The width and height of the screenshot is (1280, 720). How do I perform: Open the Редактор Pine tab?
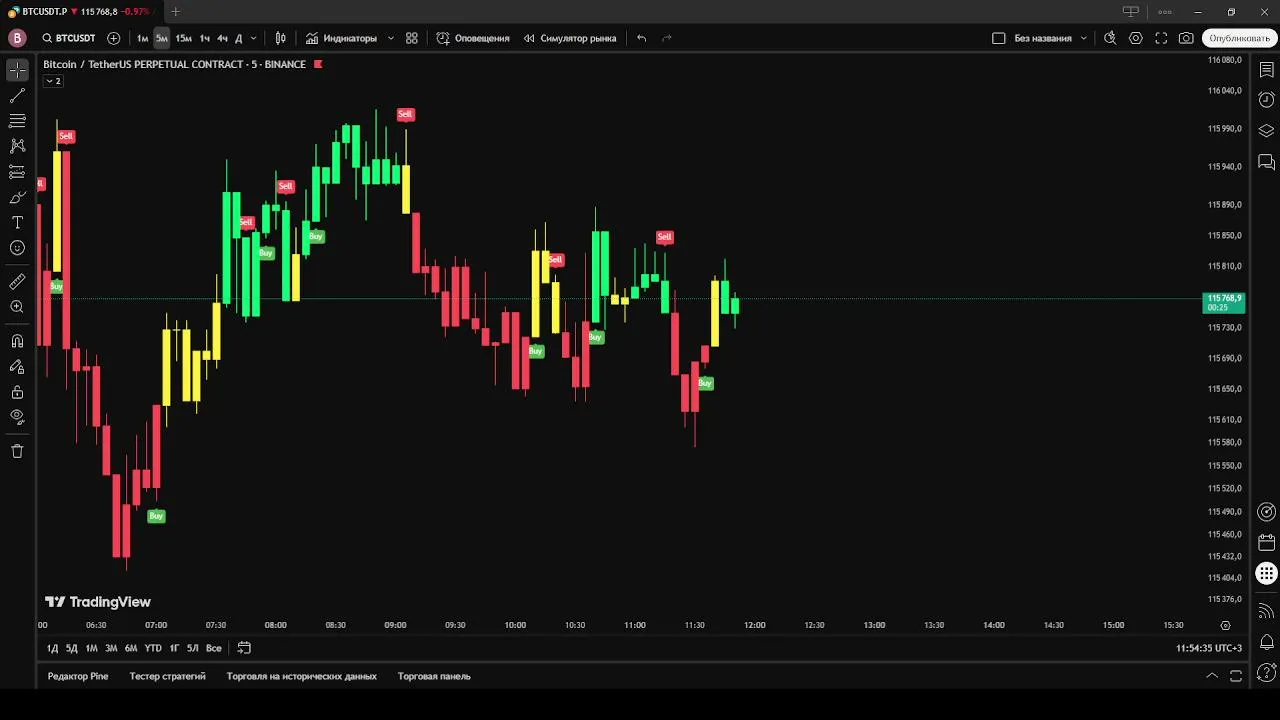click(78, 676)
